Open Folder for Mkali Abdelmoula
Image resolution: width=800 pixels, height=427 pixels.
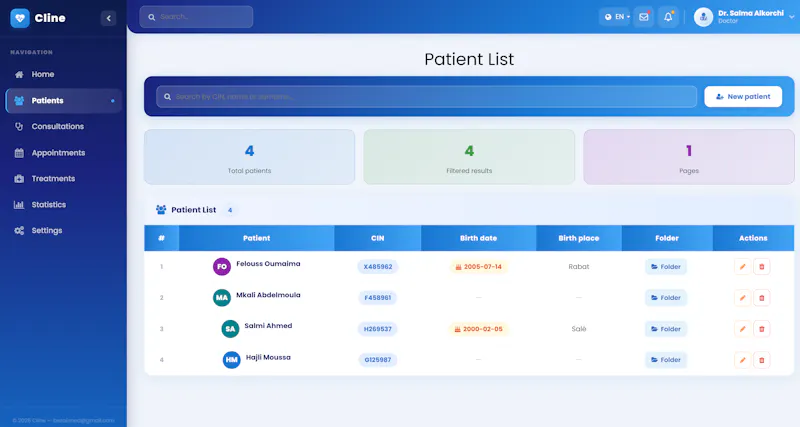666,298
